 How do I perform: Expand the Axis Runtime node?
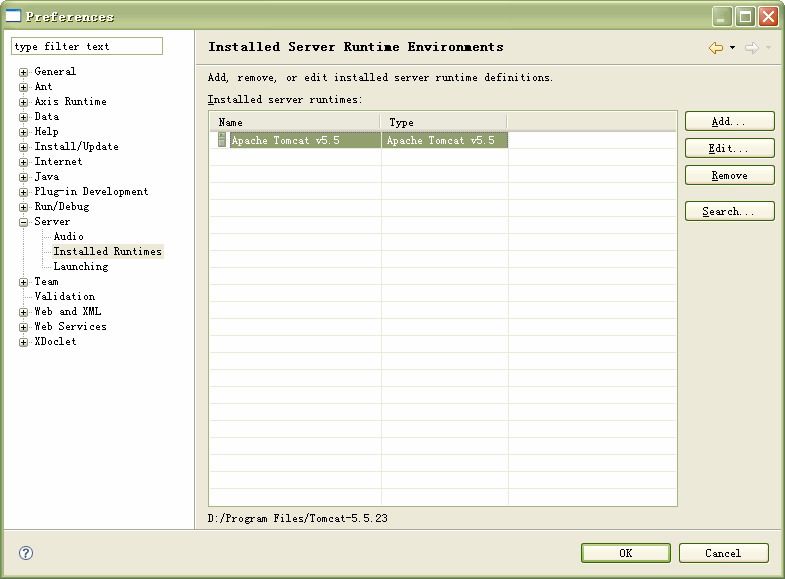pyautogui.click(x=24, y=102)
